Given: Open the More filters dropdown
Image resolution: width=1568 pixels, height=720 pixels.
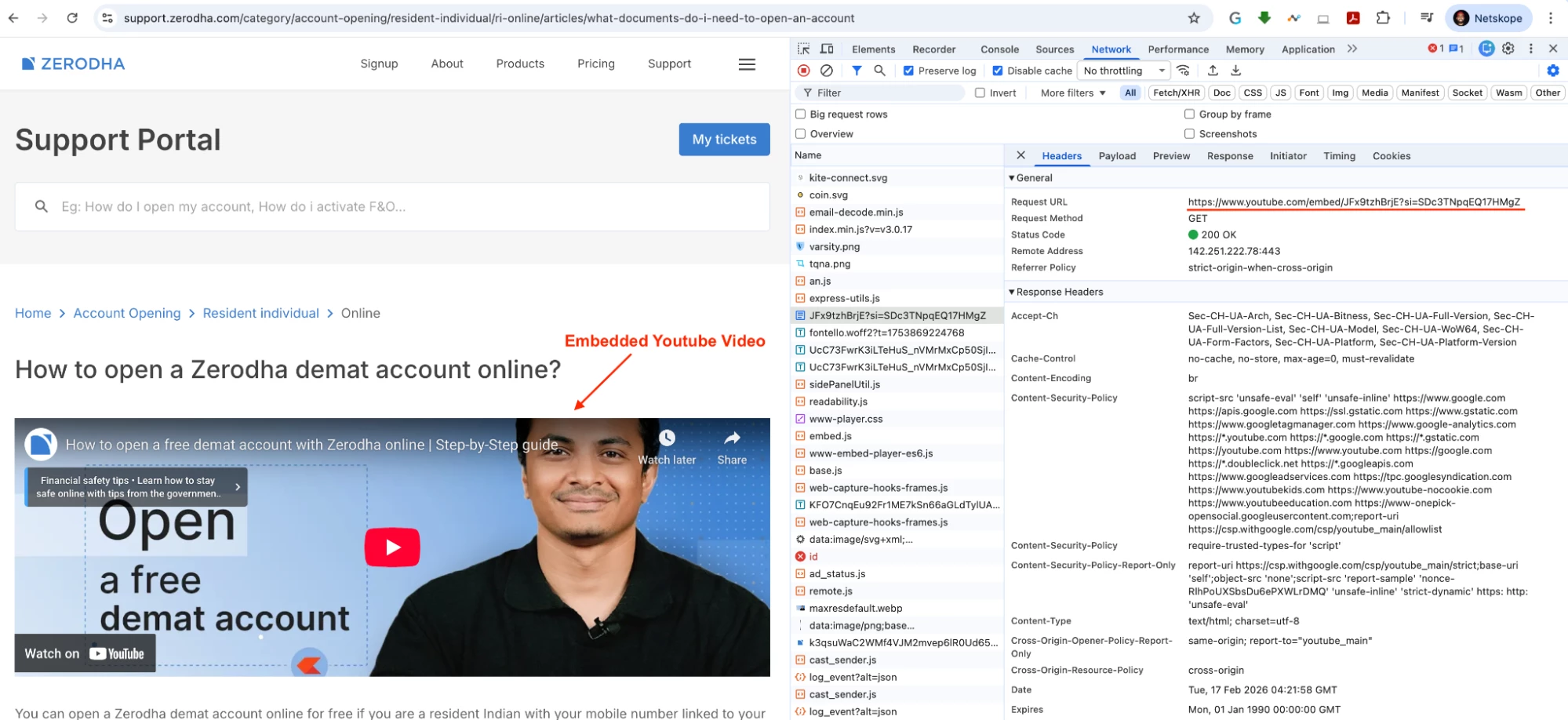Looking at the screenshot, I should tap(1073, 93).
